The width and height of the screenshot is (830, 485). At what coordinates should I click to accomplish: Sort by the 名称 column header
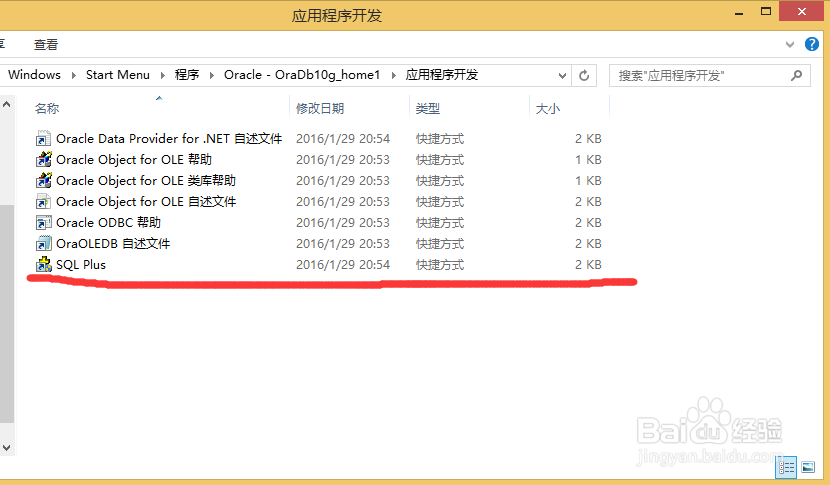(x=47, y=109)
